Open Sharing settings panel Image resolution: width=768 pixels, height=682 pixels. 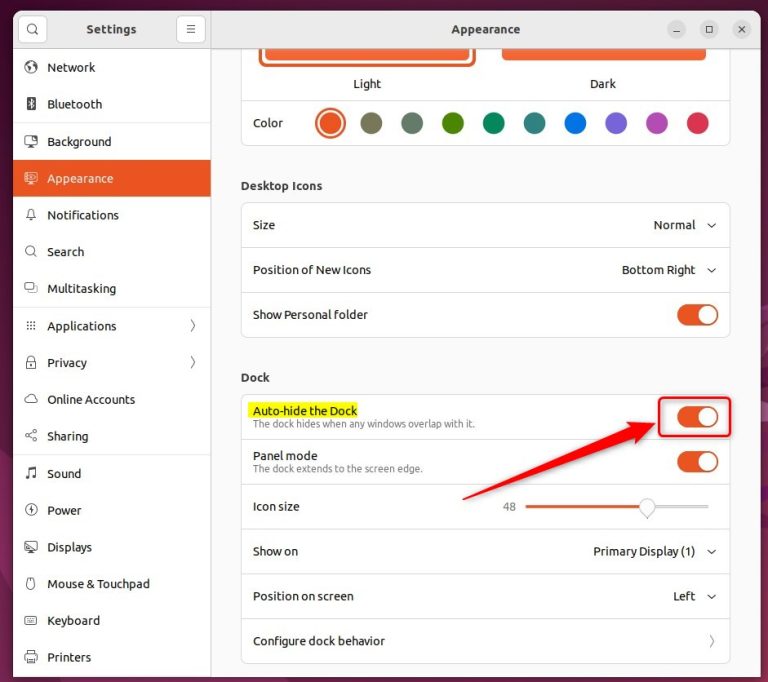coord(112,436)
